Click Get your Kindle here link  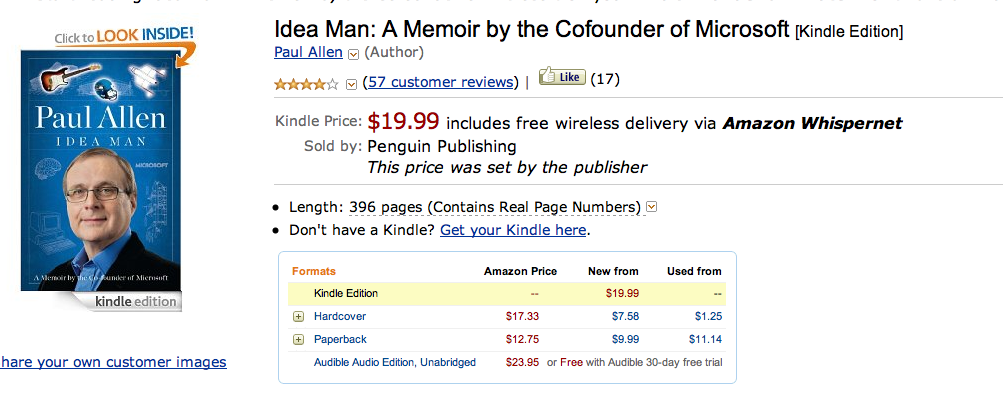[513, 230]
